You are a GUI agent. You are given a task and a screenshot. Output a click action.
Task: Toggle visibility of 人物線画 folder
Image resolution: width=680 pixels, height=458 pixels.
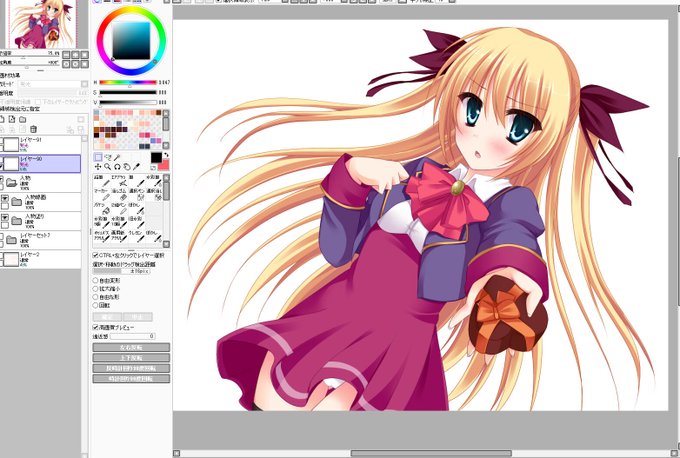pyautogui.click(x=5, y=198)
